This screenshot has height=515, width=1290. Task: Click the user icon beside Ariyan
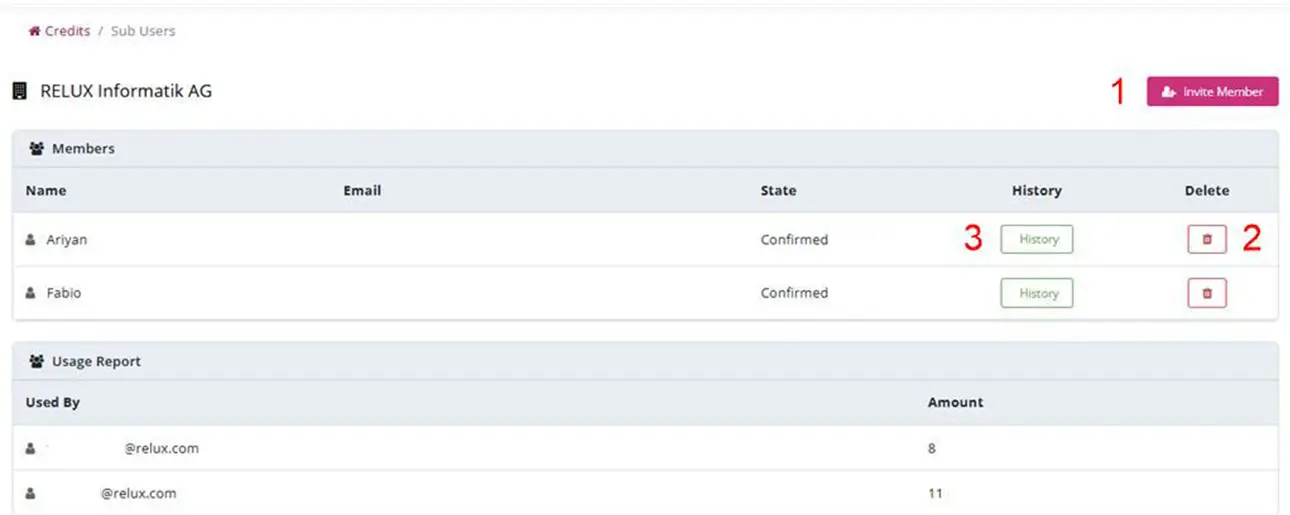[x=30, y=240]
